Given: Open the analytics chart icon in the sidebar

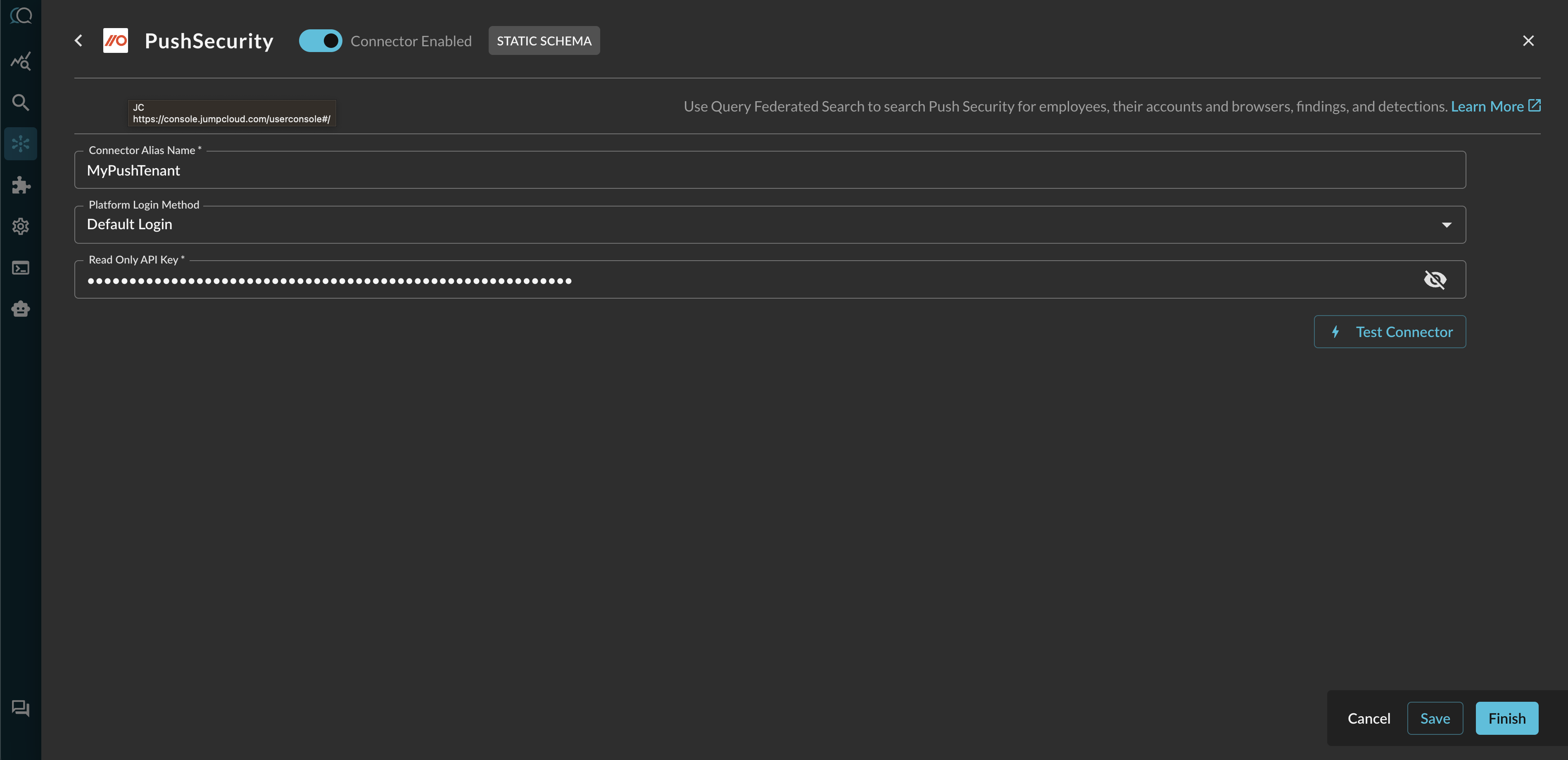Looking at the screenshot, I should point(21,61).
